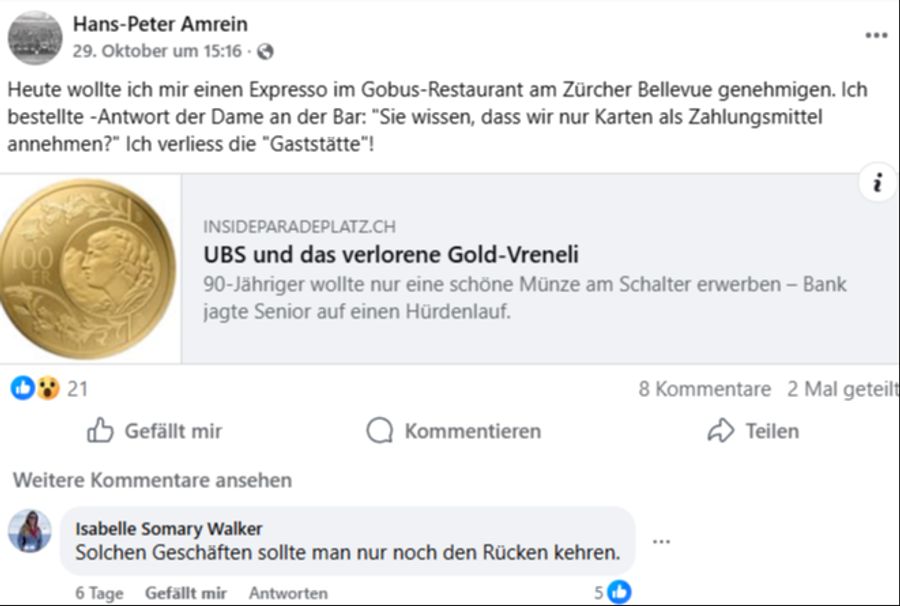The width and height of the screenshot is (900, 606).
Task: Click the speech bubble Kommentieren icon
Action: pyautogui.click(x=380, y=430)
